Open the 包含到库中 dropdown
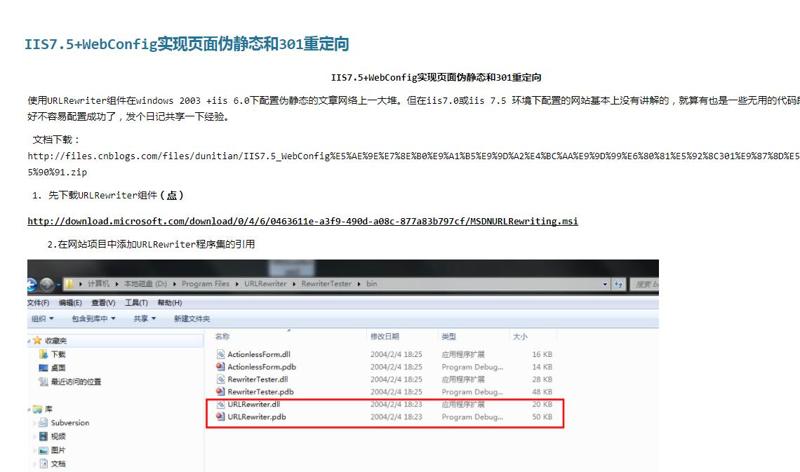The width and height of the screenshot is (800, 472). 93,318
